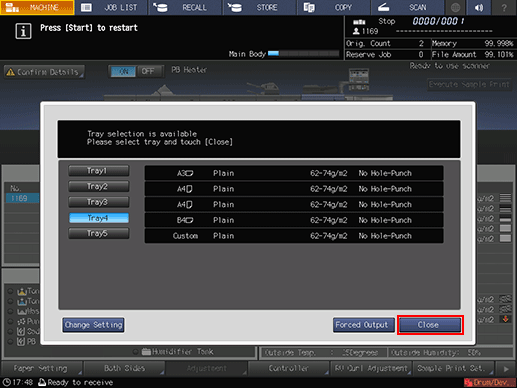Click the File Amount 99.101% value
Screen dimensions: 517x388
click(499, 54)
